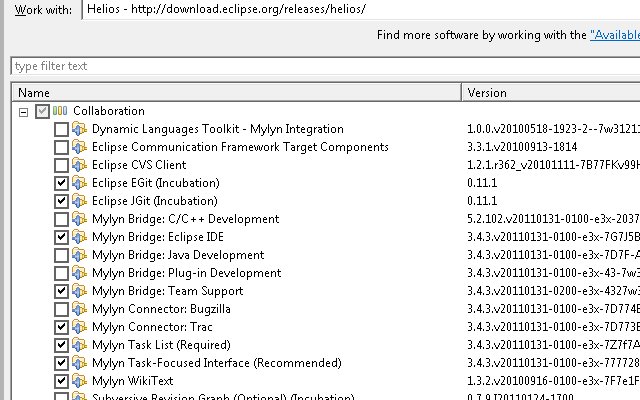The height and width of the screenshot is (400, 640).
Task: Click feature icon for Mylyn Bridge: C/C++ Development
Action: point(80,219)
